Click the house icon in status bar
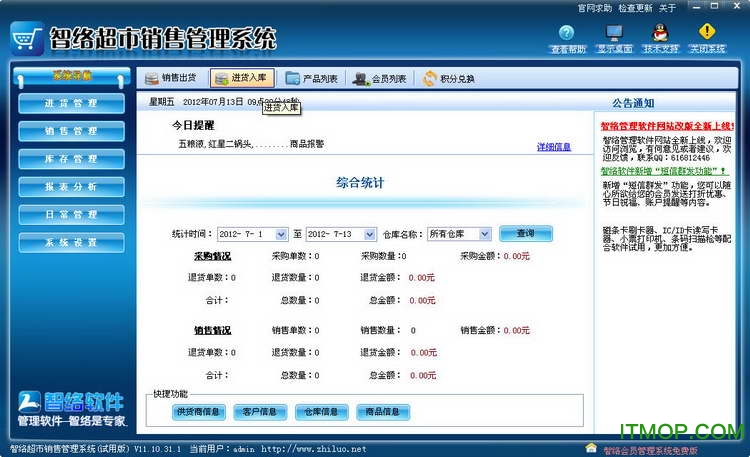 (x=591, y=448)
